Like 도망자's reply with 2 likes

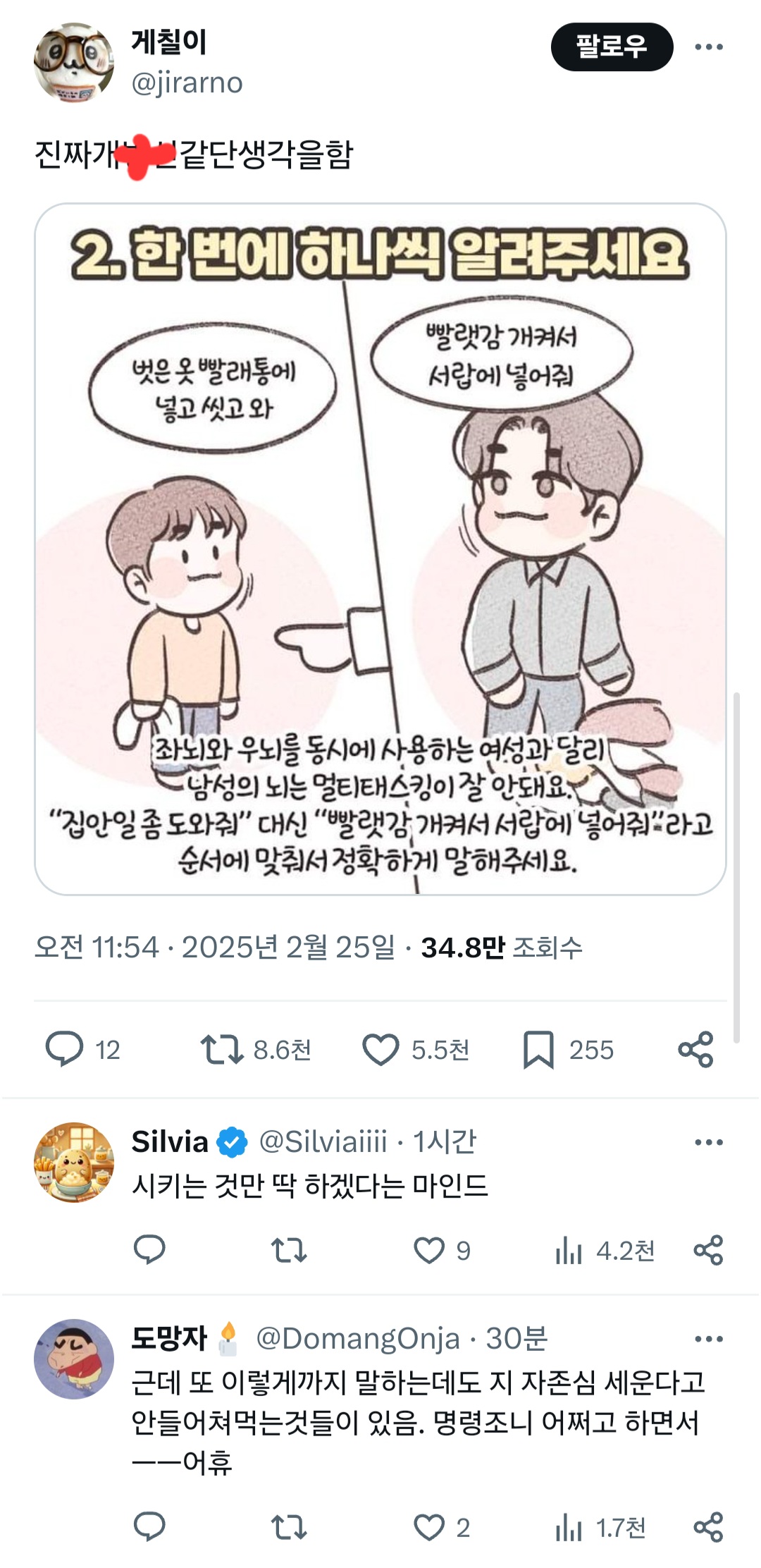(x=429, y=1527)
